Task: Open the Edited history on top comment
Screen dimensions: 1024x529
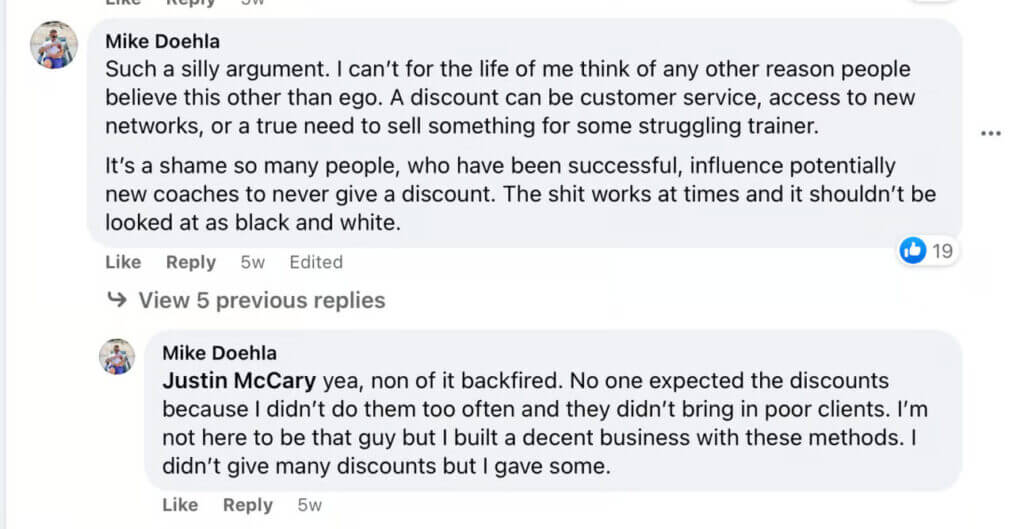Action: pyautogui.click(x=316, y=262)
